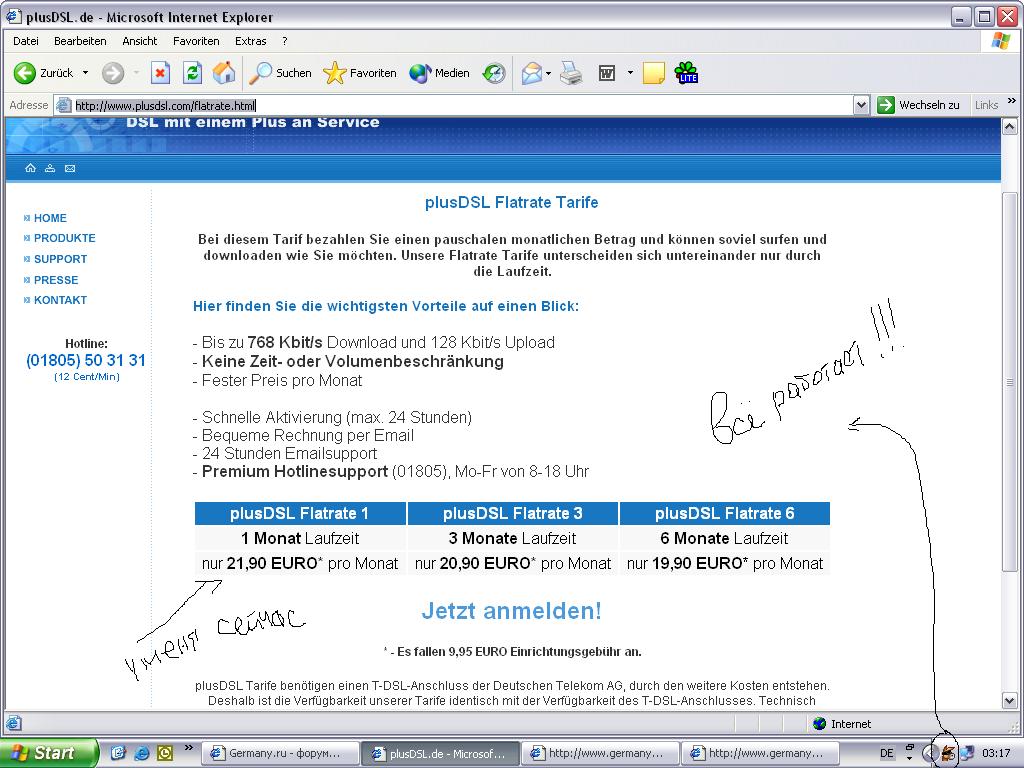Click the Mail envelope toolbar icon
1024x768 pixels.
click(532, 73)
